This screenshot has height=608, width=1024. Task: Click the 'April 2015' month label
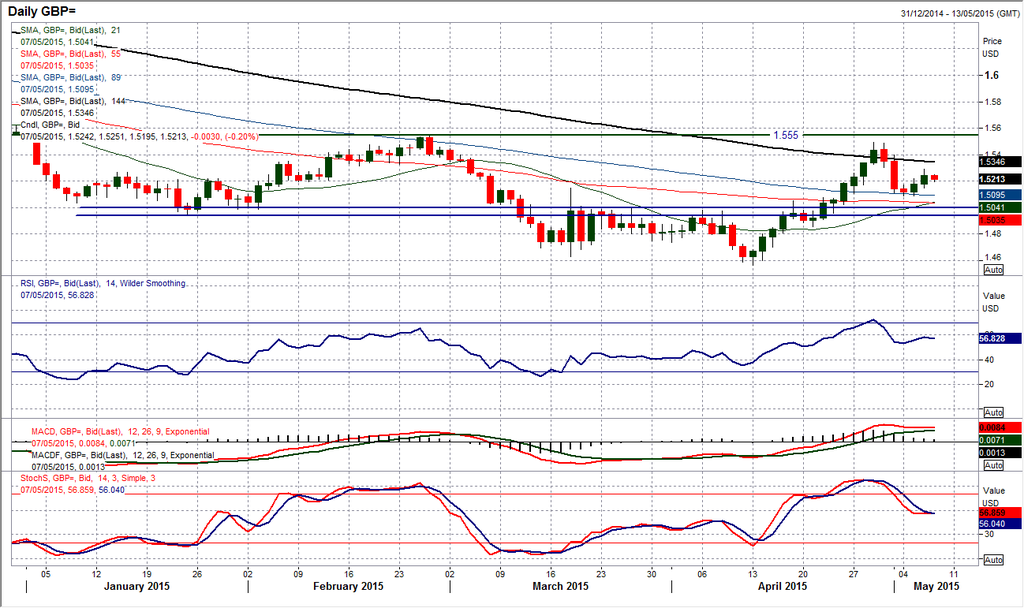(x=782, y=586)
